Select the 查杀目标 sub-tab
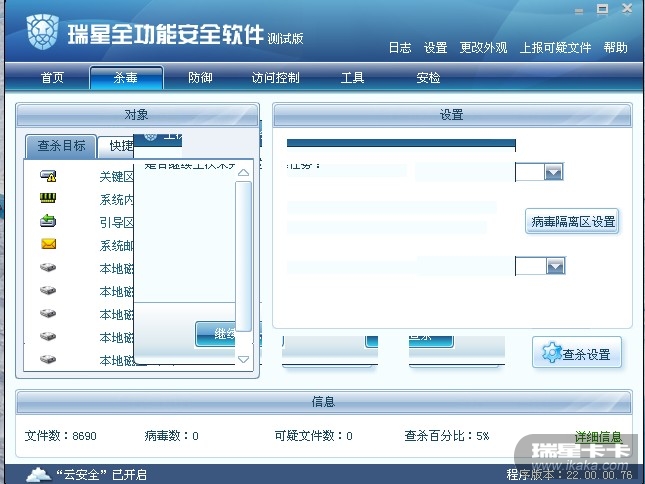Screen dimensions: 645x484 [61, 146]
